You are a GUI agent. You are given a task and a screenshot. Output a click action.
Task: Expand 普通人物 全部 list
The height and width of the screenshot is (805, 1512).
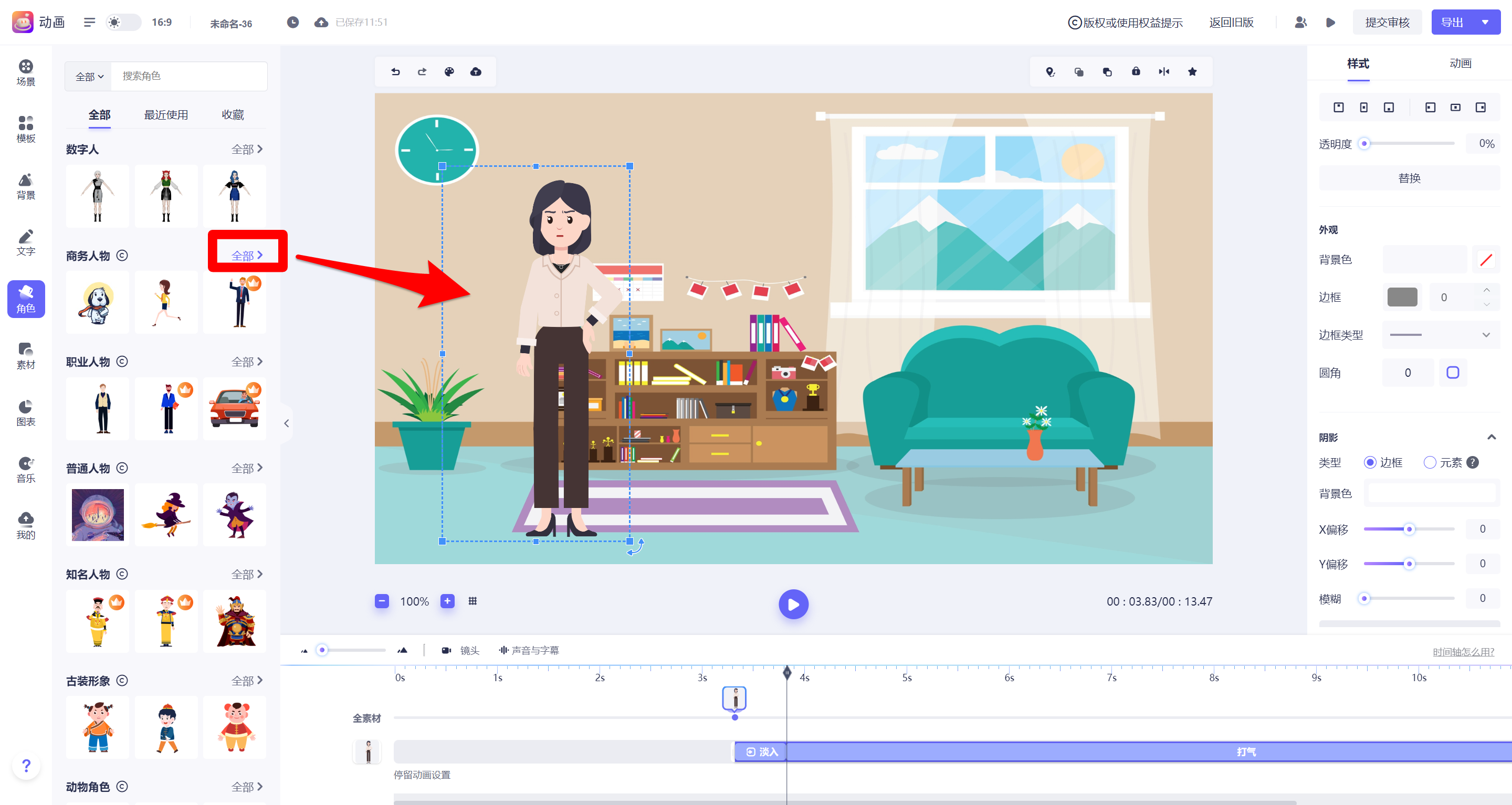(247, 468)
